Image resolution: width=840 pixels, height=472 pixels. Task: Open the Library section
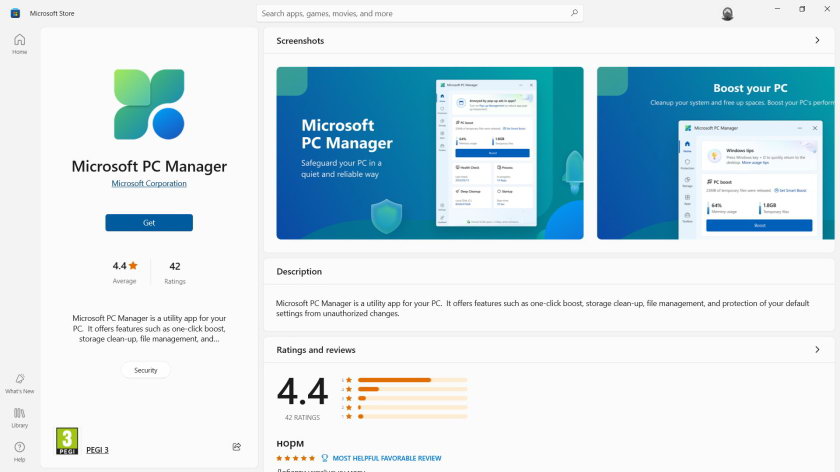(x=19, y=417)
